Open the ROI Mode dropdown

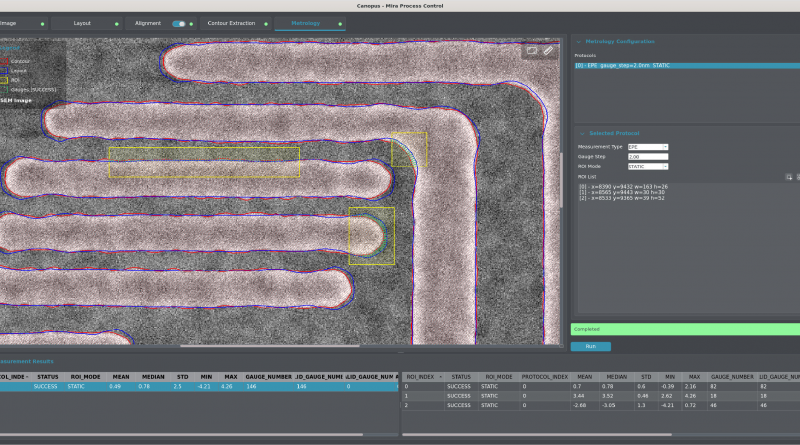[647, 166]
